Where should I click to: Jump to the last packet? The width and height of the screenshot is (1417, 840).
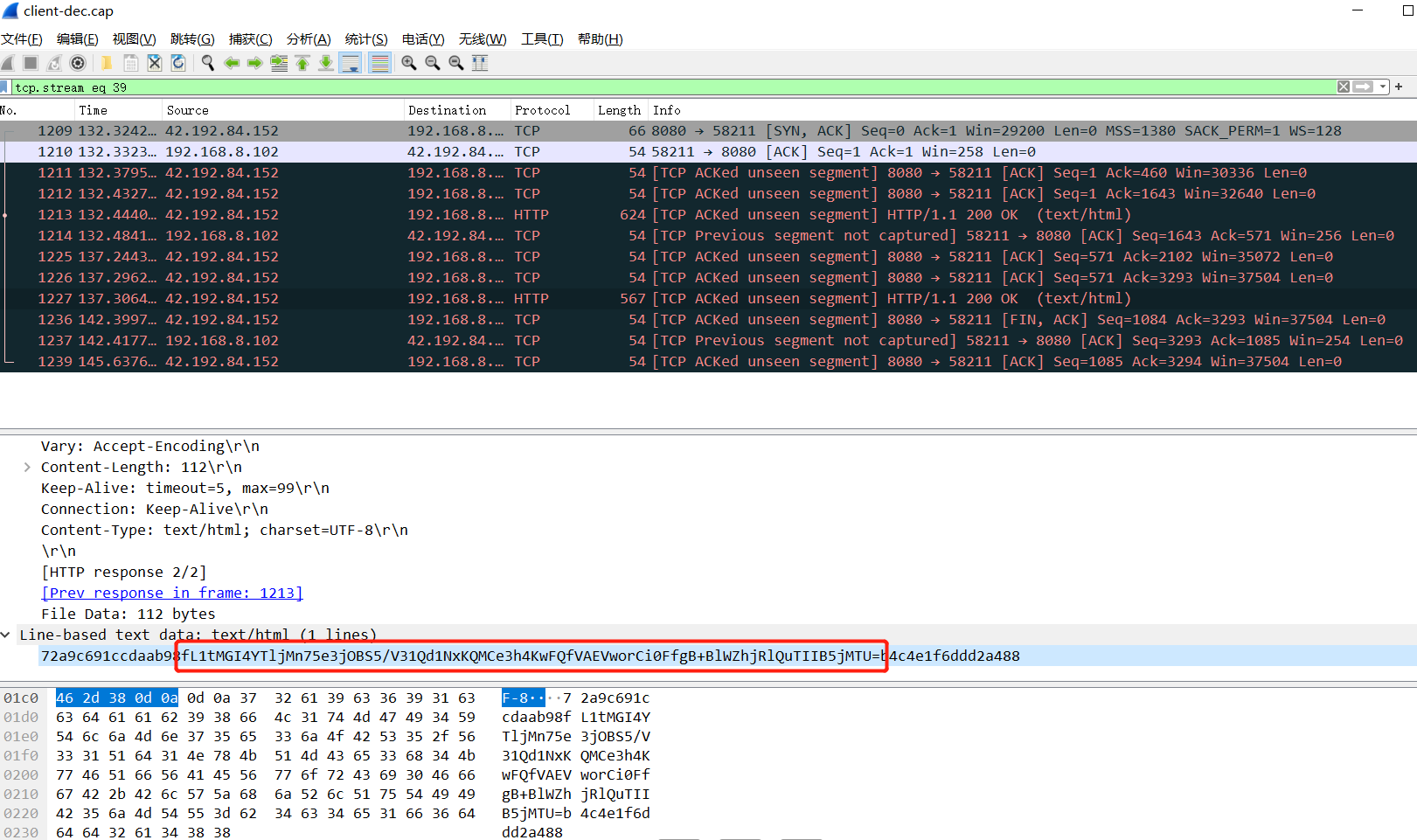326,63
